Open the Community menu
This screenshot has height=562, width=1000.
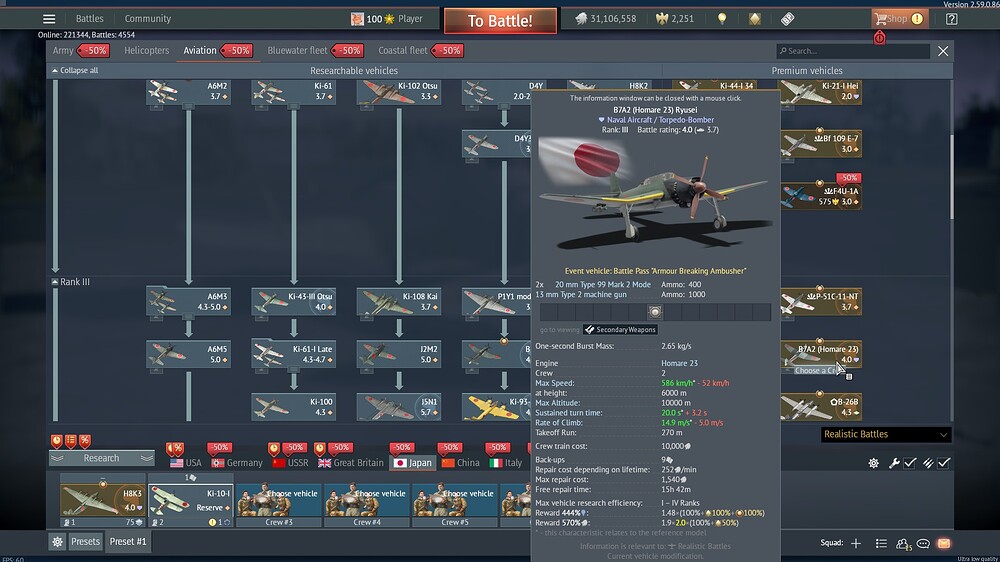pos(147,18)
